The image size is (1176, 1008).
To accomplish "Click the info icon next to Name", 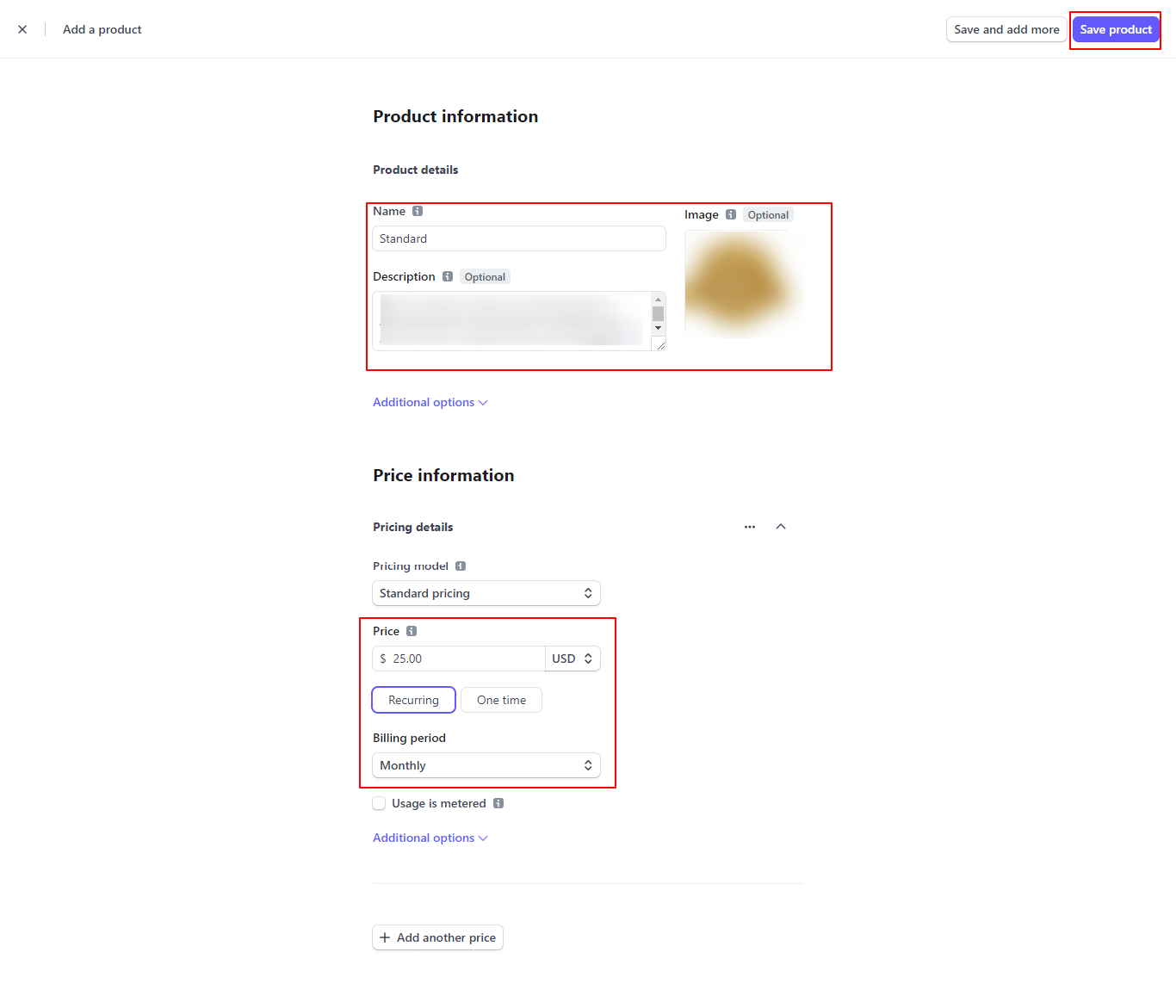I will pos(418,211).
